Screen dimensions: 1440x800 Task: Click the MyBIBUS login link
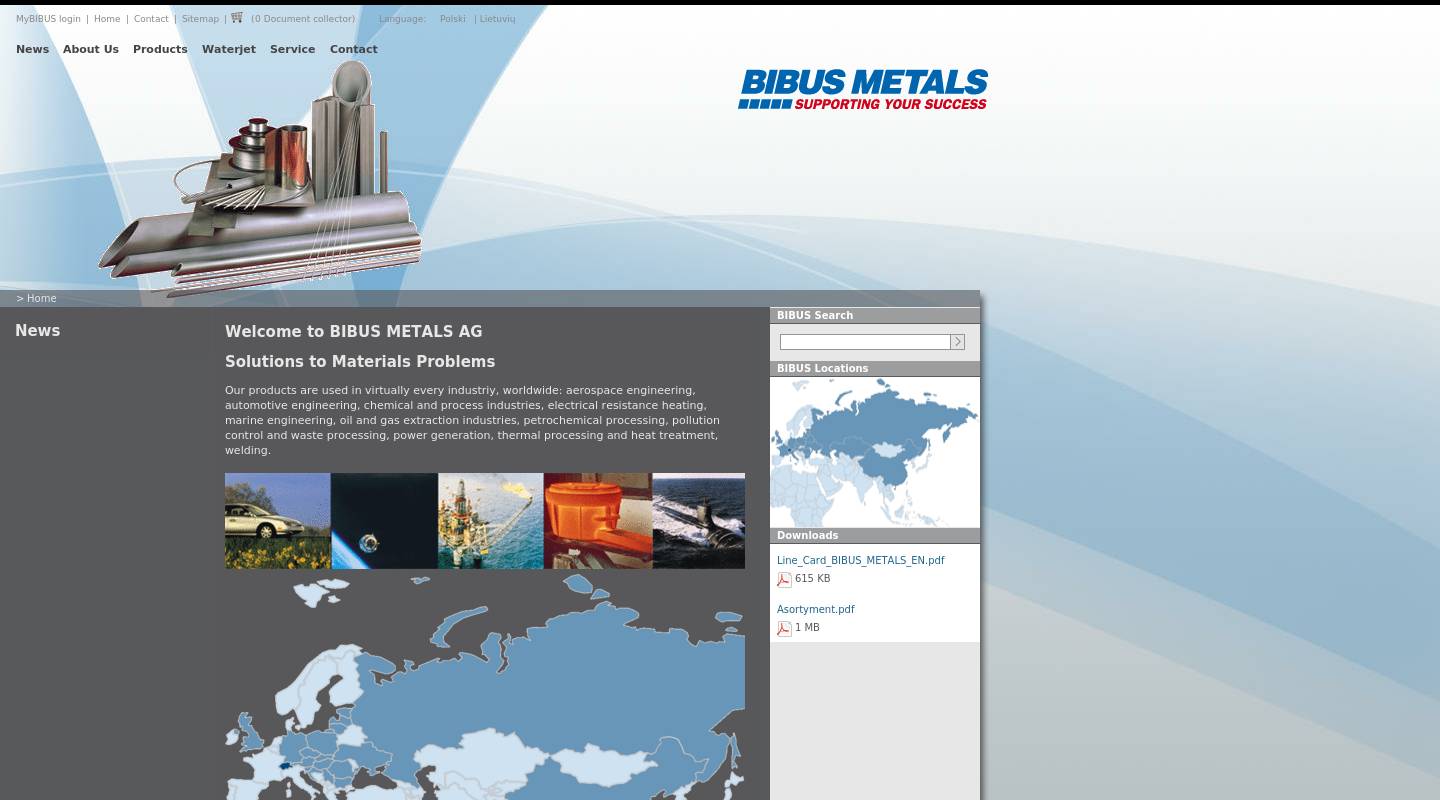(x=48, y=19)
